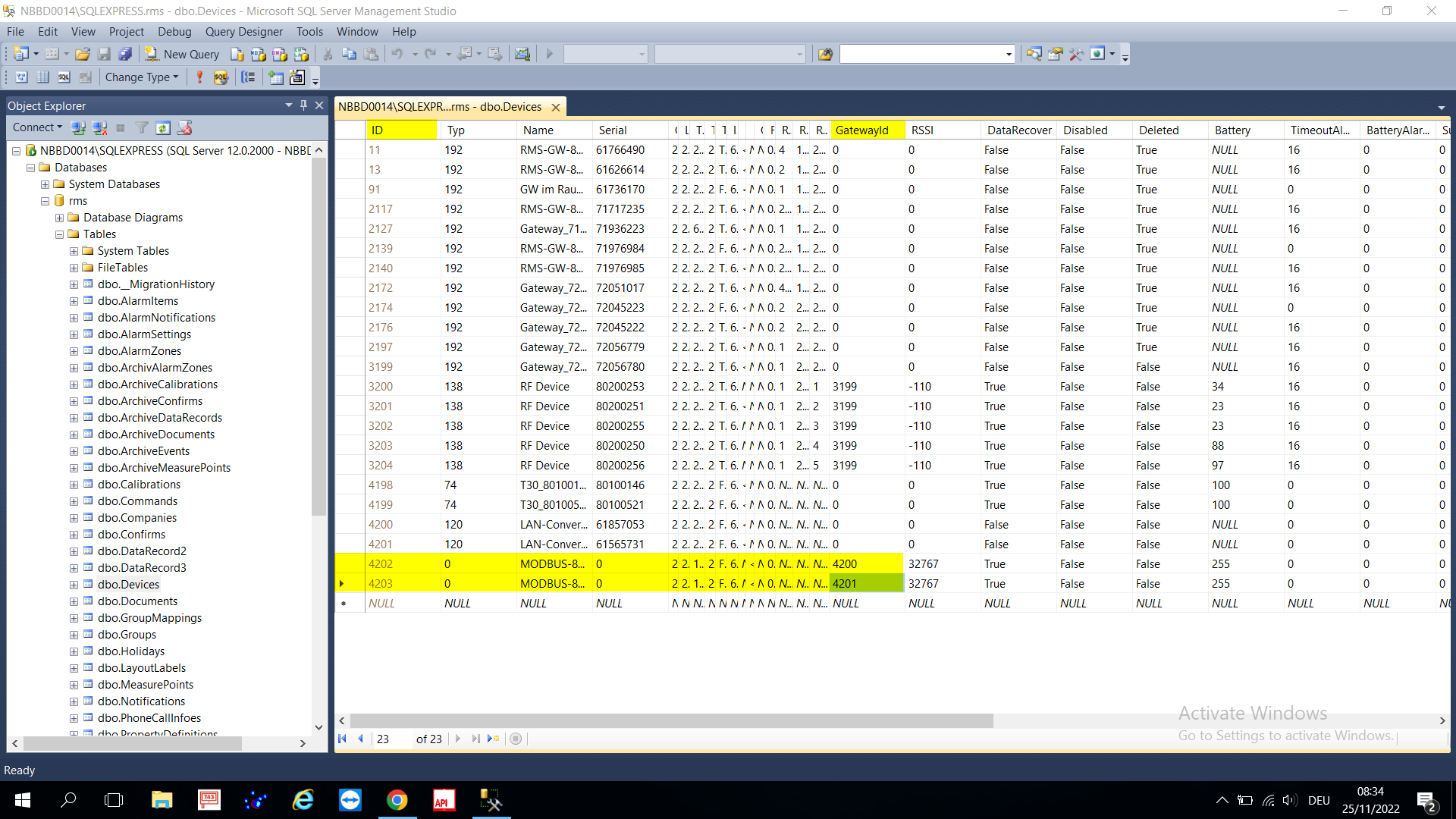
Task: Open a New Query window
Action: [182, 54]
